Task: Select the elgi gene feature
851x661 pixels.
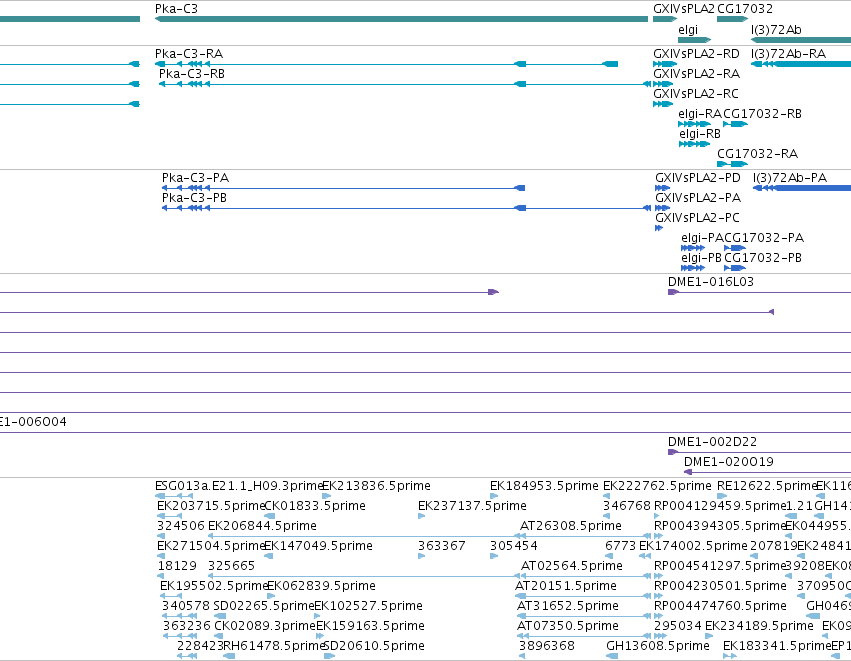Action: pos(695,40)
